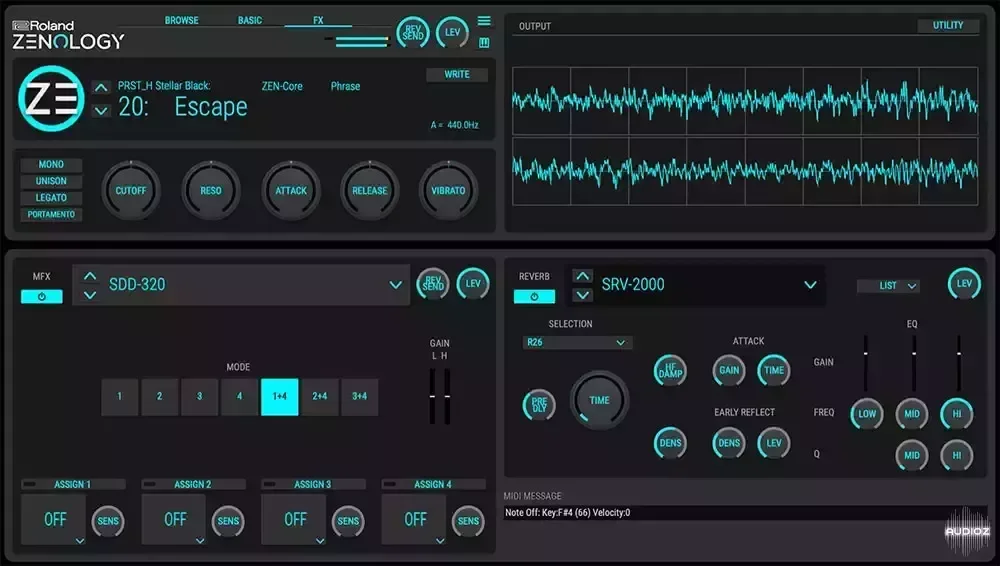Adjust the MFX GAIN L slider
This screenshot has height=566, width=1000.
pos(432,396)
